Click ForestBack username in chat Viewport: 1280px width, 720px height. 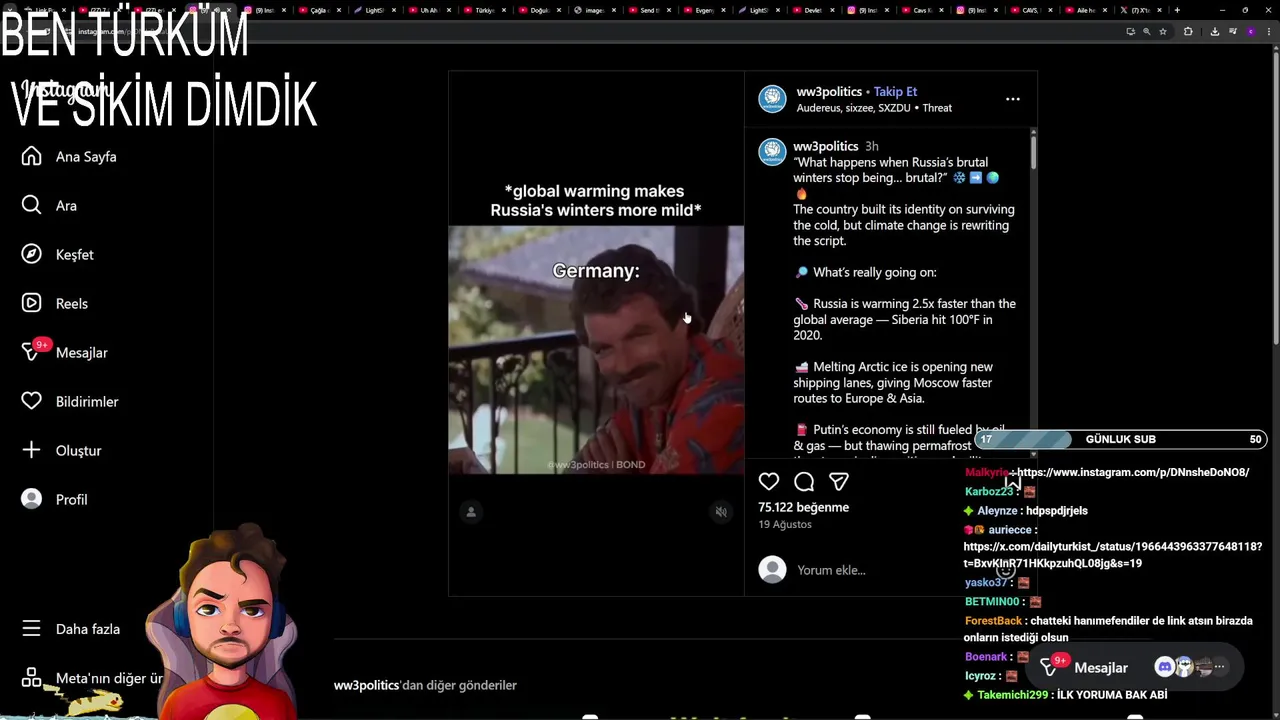pyautogui.click(x=993, y=621)
